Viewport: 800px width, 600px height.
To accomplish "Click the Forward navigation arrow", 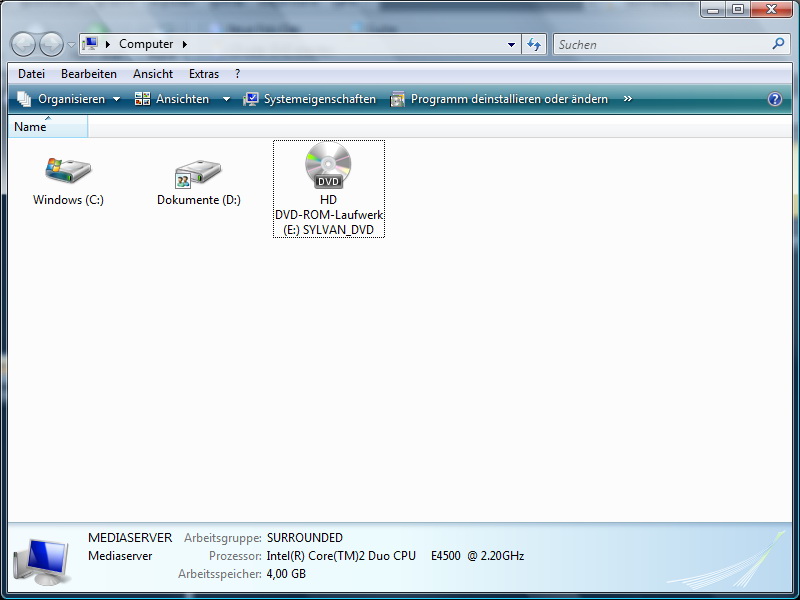I will pyautogui.click(x=51, y=44).
